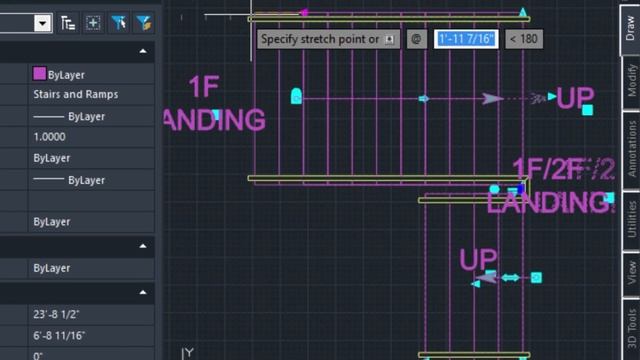The height and width of the screenshot is (360, 640).
Task: Switch to the Utilities palette tab
Action: (631, 220)
